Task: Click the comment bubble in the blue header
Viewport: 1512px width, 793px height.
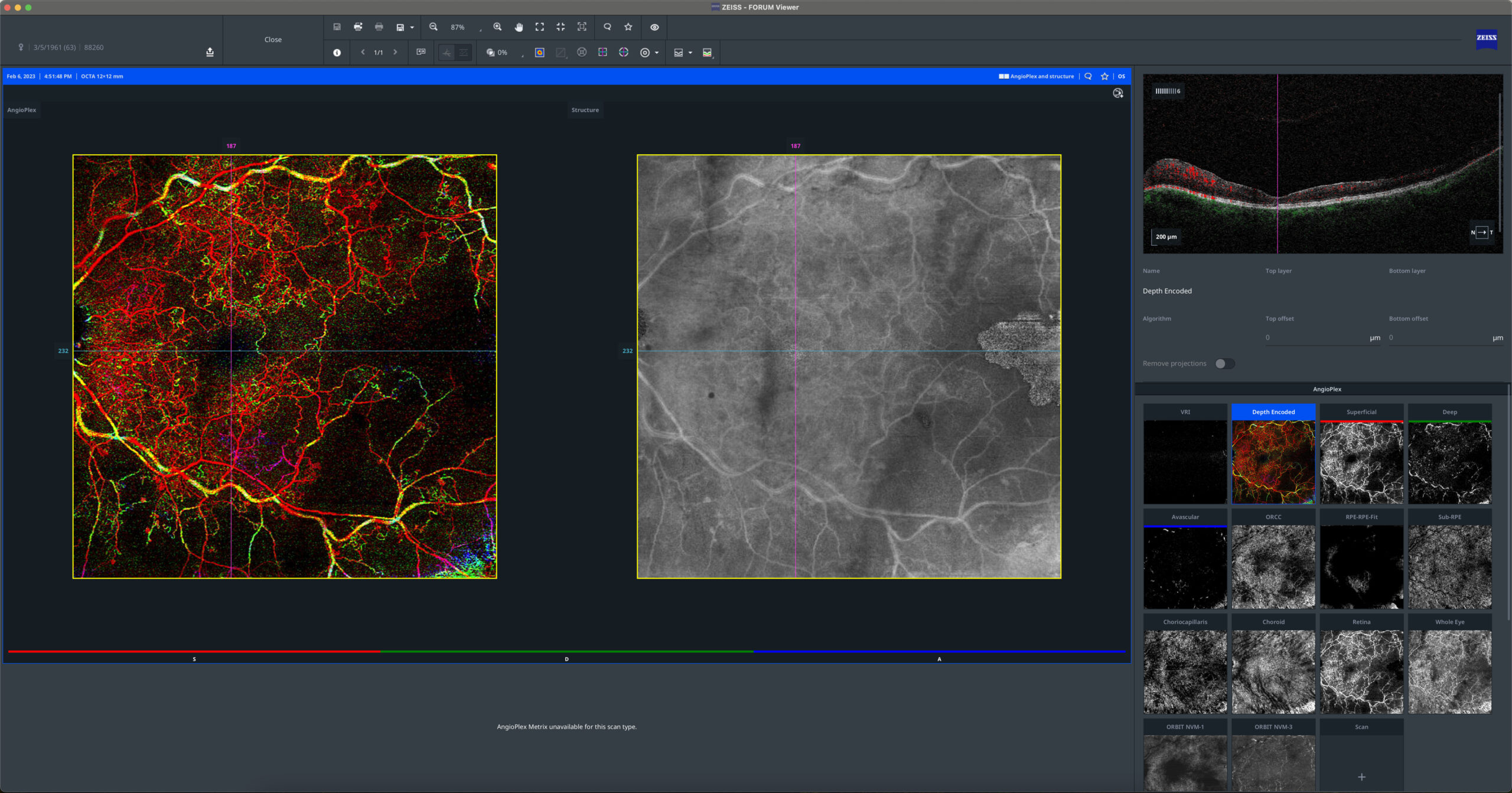Action: [1088, 76]
